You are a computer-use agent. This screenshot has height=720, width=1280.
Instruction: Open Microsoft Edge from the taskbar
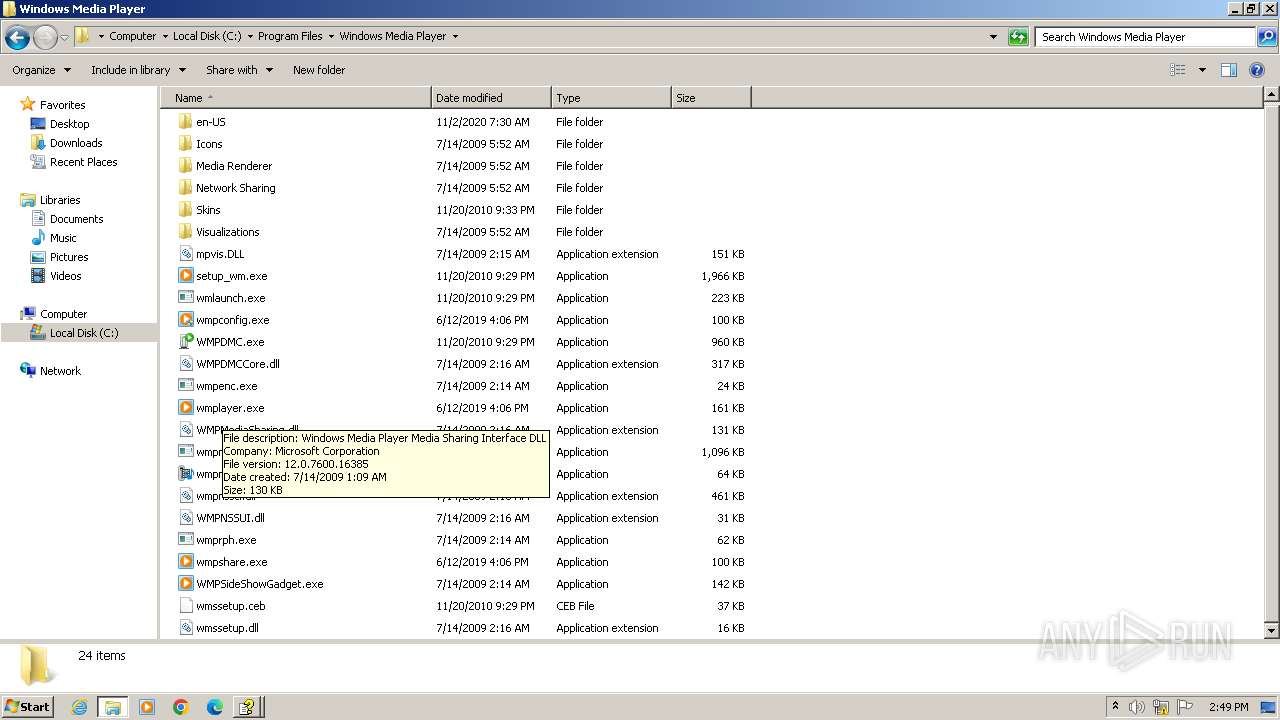pos(215,707)
